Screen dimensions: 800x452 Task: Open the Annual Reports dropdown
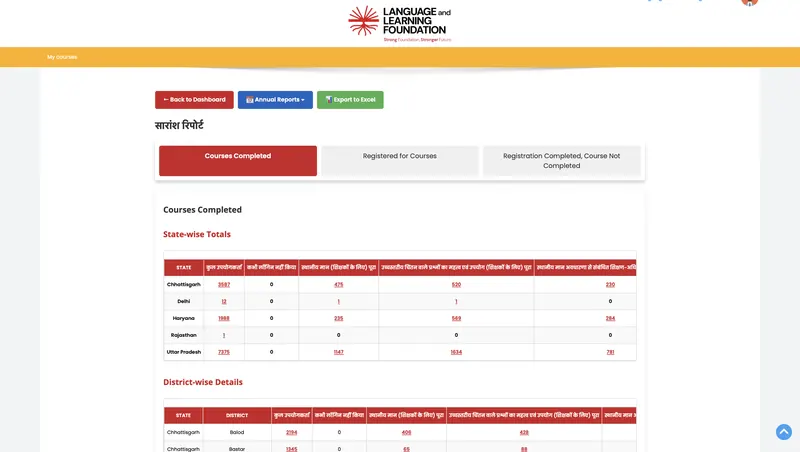[x=275, y=99]
